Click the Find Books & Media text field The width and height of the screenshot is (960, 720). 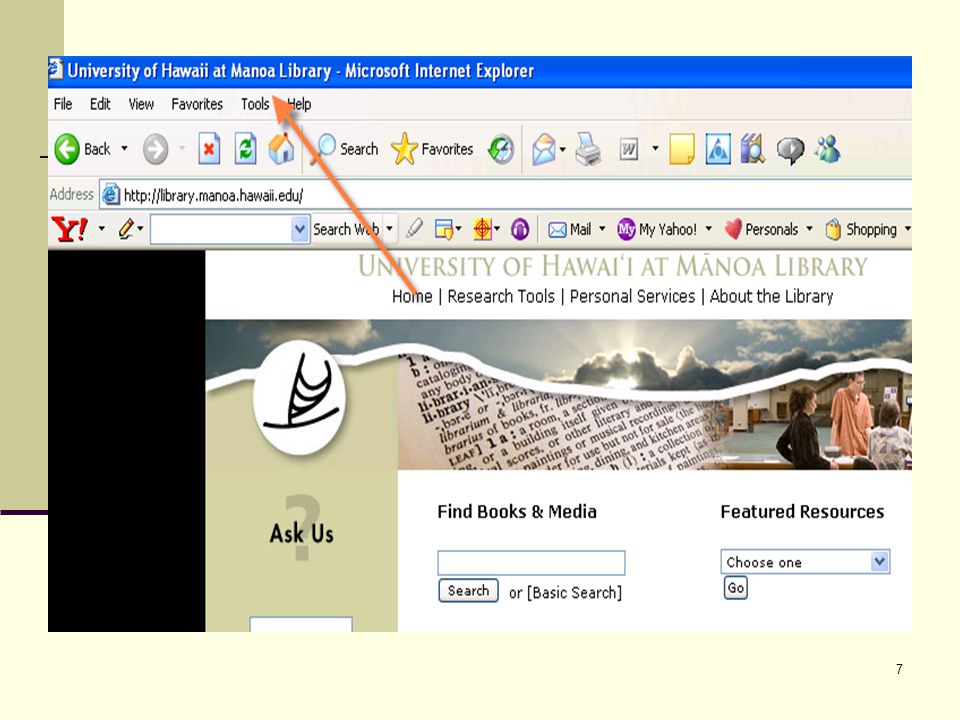click(x=531, y=563)
